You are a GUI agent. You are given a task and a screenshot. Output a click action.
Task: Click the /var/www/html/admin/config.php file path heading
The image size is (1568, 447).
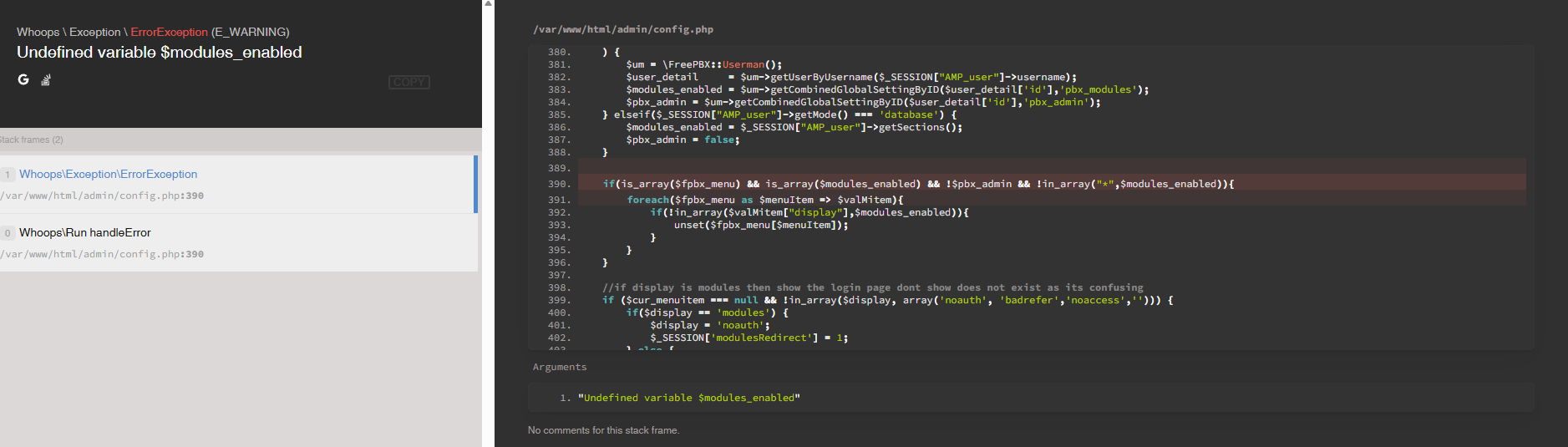tap(623, 29)
